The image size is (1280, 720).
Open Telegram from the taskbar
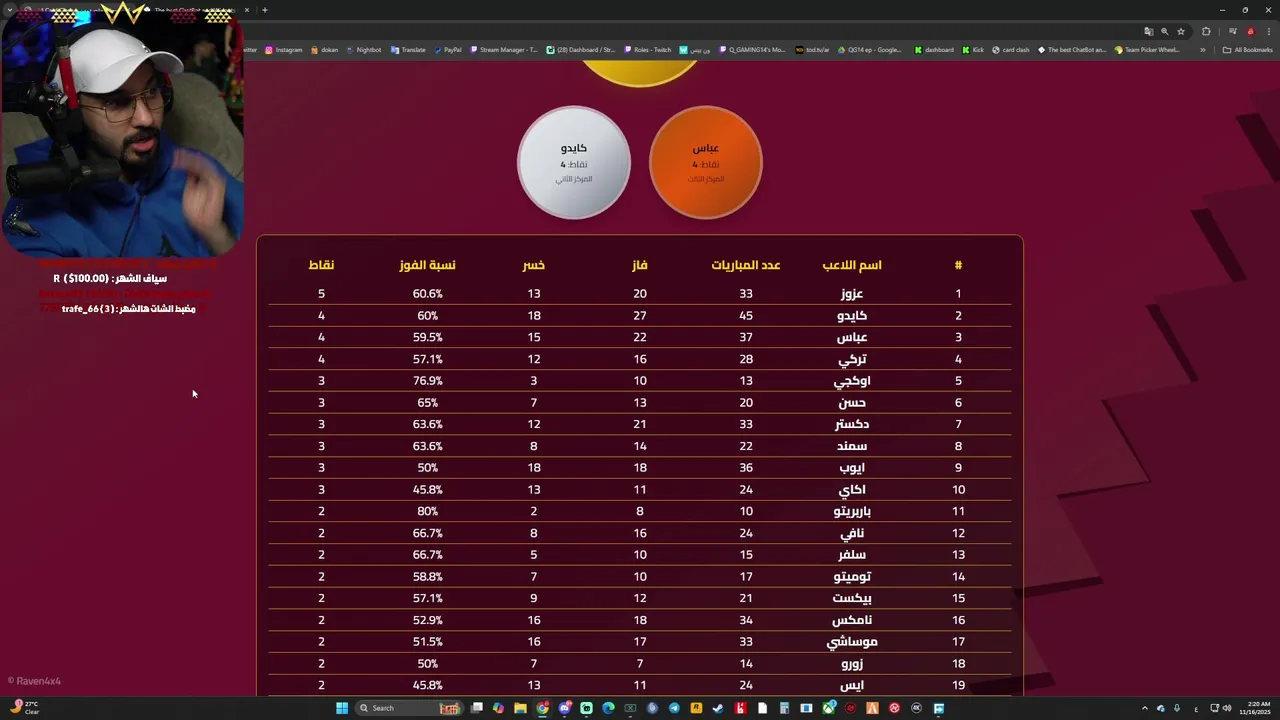coord(674,708)
